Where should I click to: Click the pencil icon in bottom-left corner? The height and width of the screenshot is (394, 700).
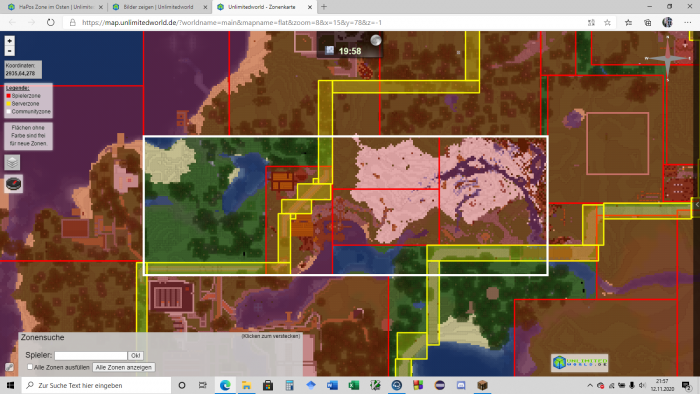(9, 367)
